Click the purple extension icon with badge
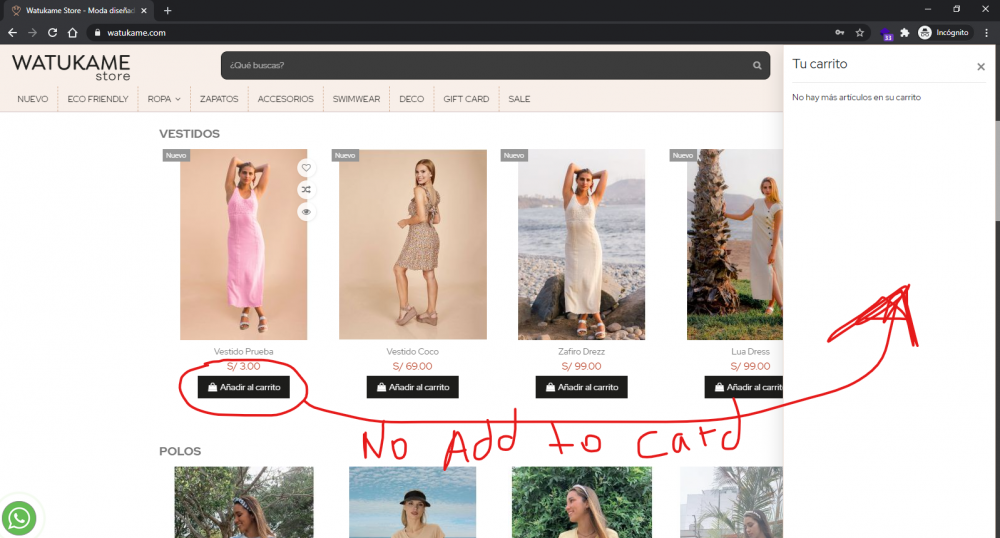This screenshot has height=538, width=1000. 886,33
